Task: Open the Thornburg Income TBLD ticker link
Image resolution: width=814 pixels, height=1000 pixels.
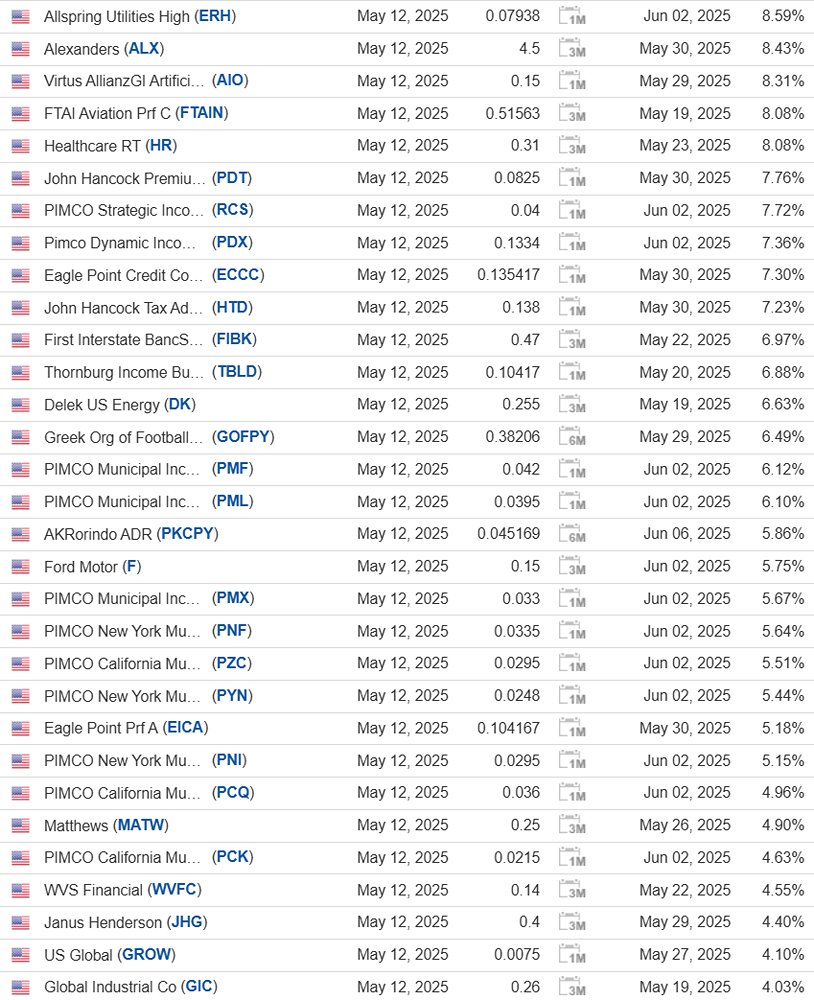Action: coord(236,372)
